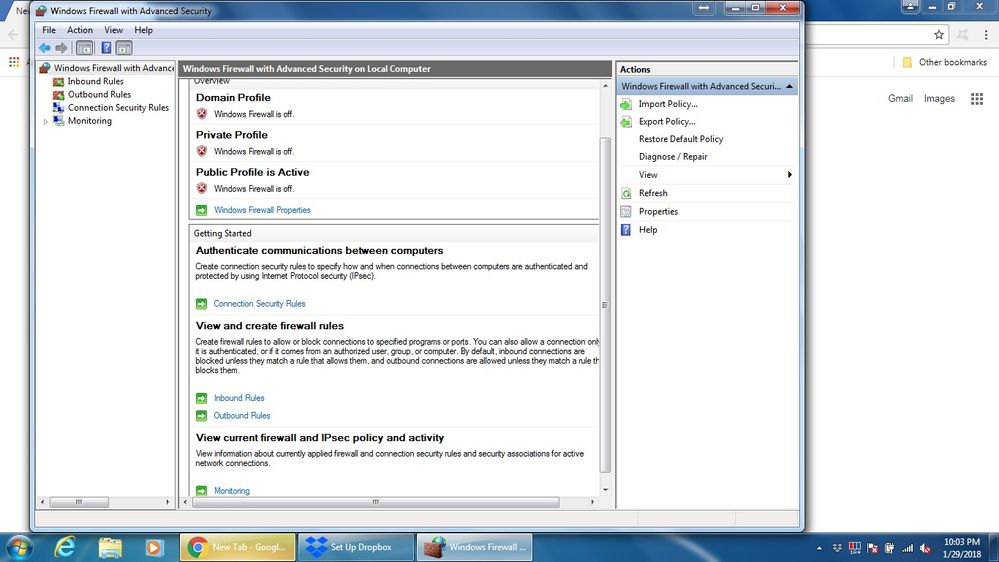This screenshot has width=999, height=562.
Task: Click the Properties icon in Actions pane
Action: click(x=627, y=212)
